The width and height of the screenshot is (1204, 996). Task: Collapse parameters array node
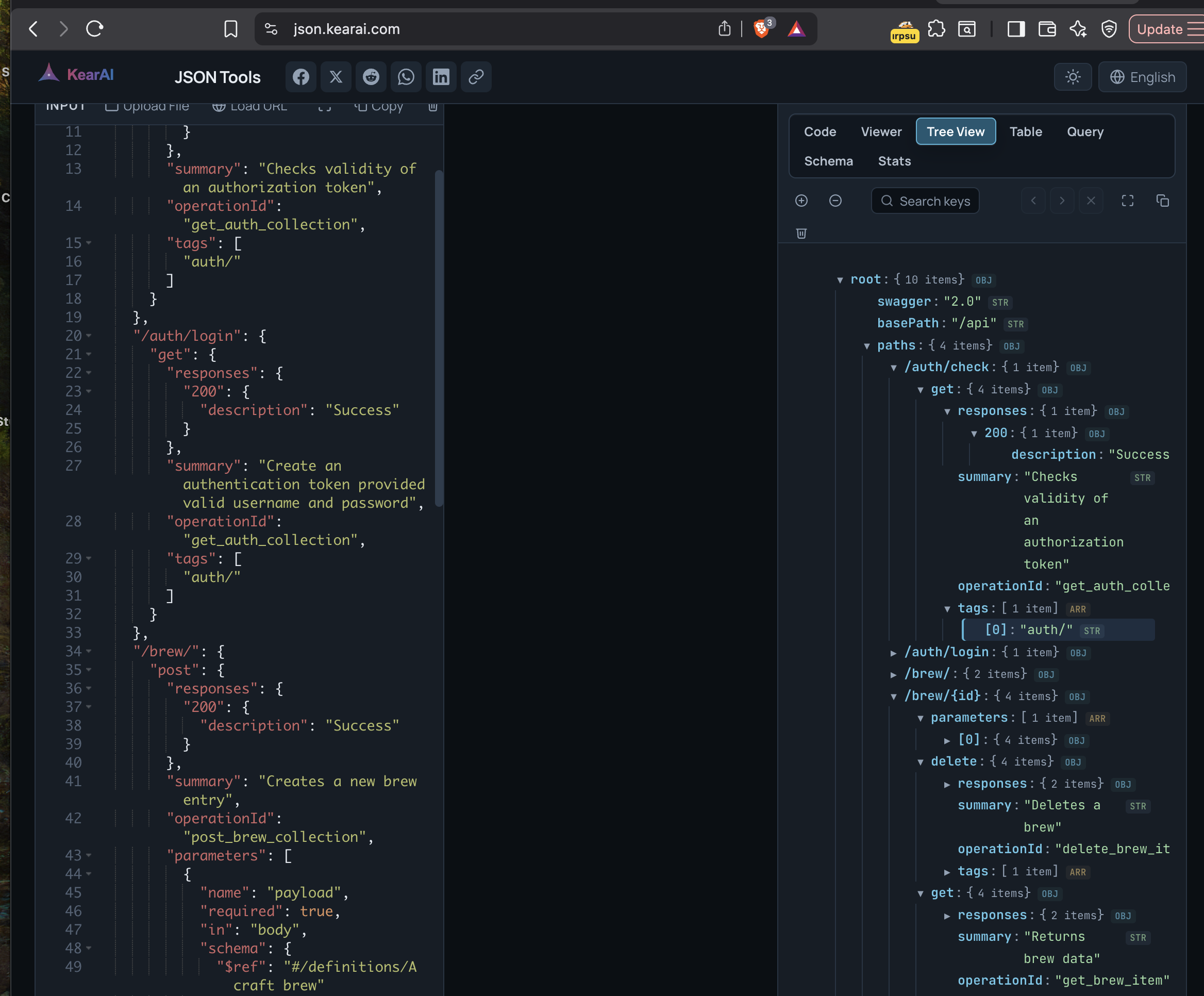click(920, 719)
